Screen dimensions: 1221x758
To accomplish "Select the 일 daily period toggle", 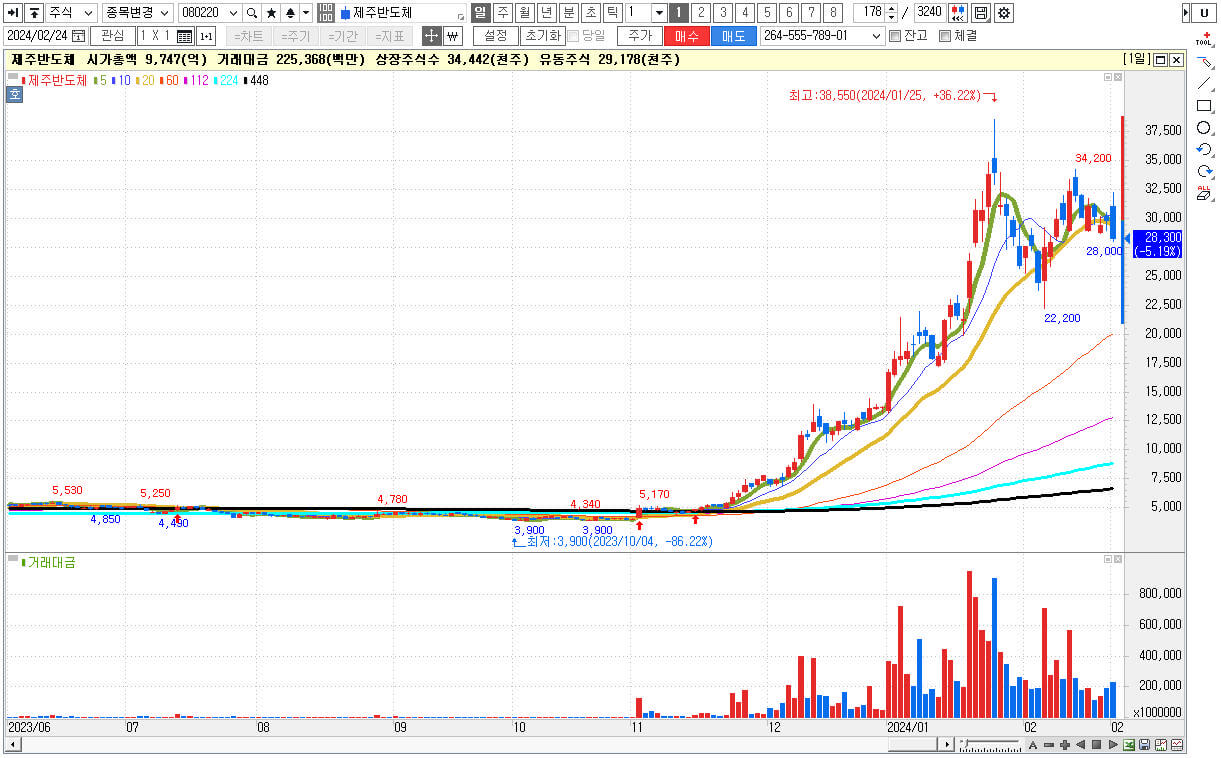I will pyautogui.click(x=480, y=13).
